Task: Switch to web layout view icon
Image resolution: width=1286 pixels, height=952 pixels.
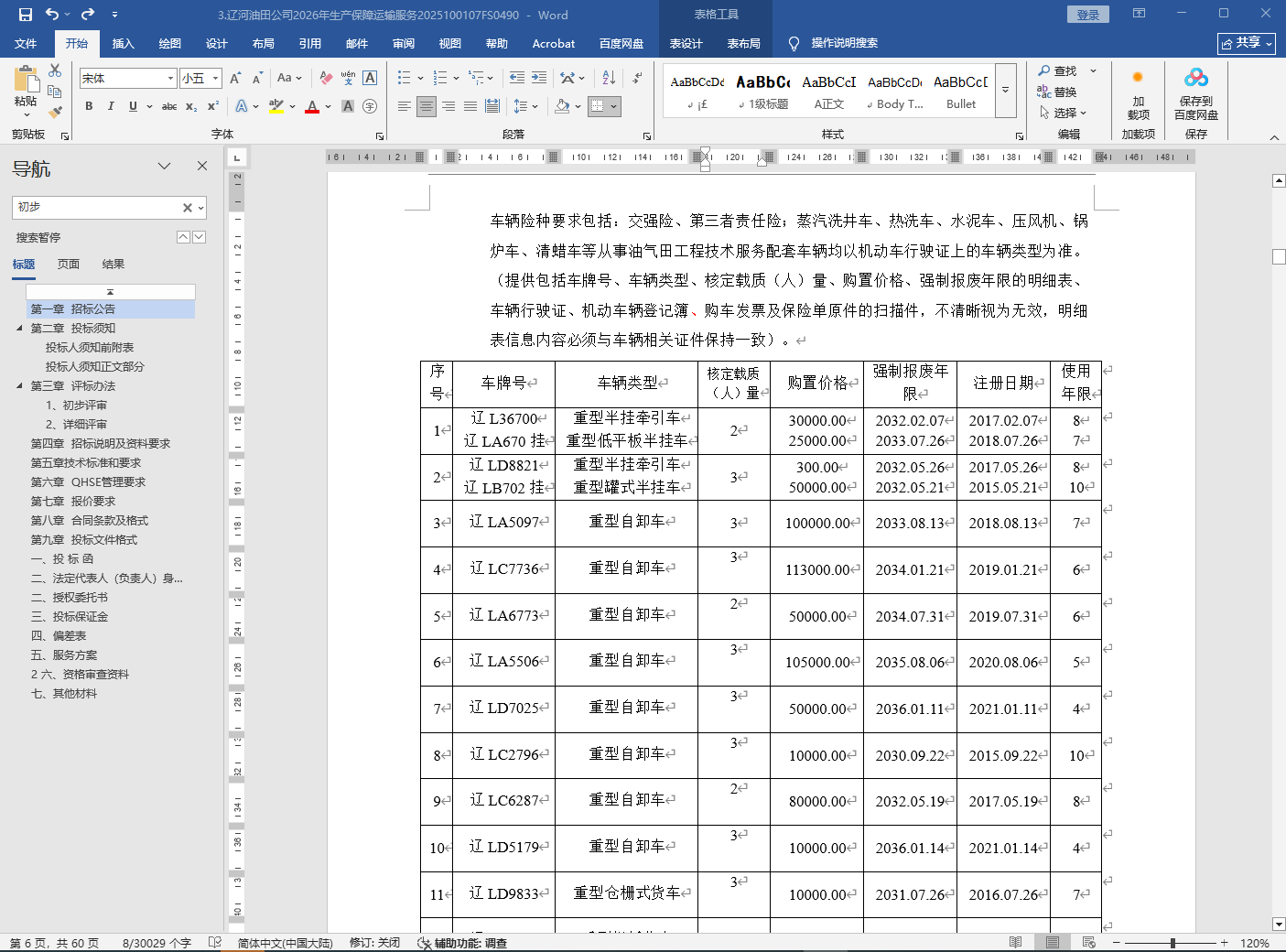Action: tap(1088, 942)
